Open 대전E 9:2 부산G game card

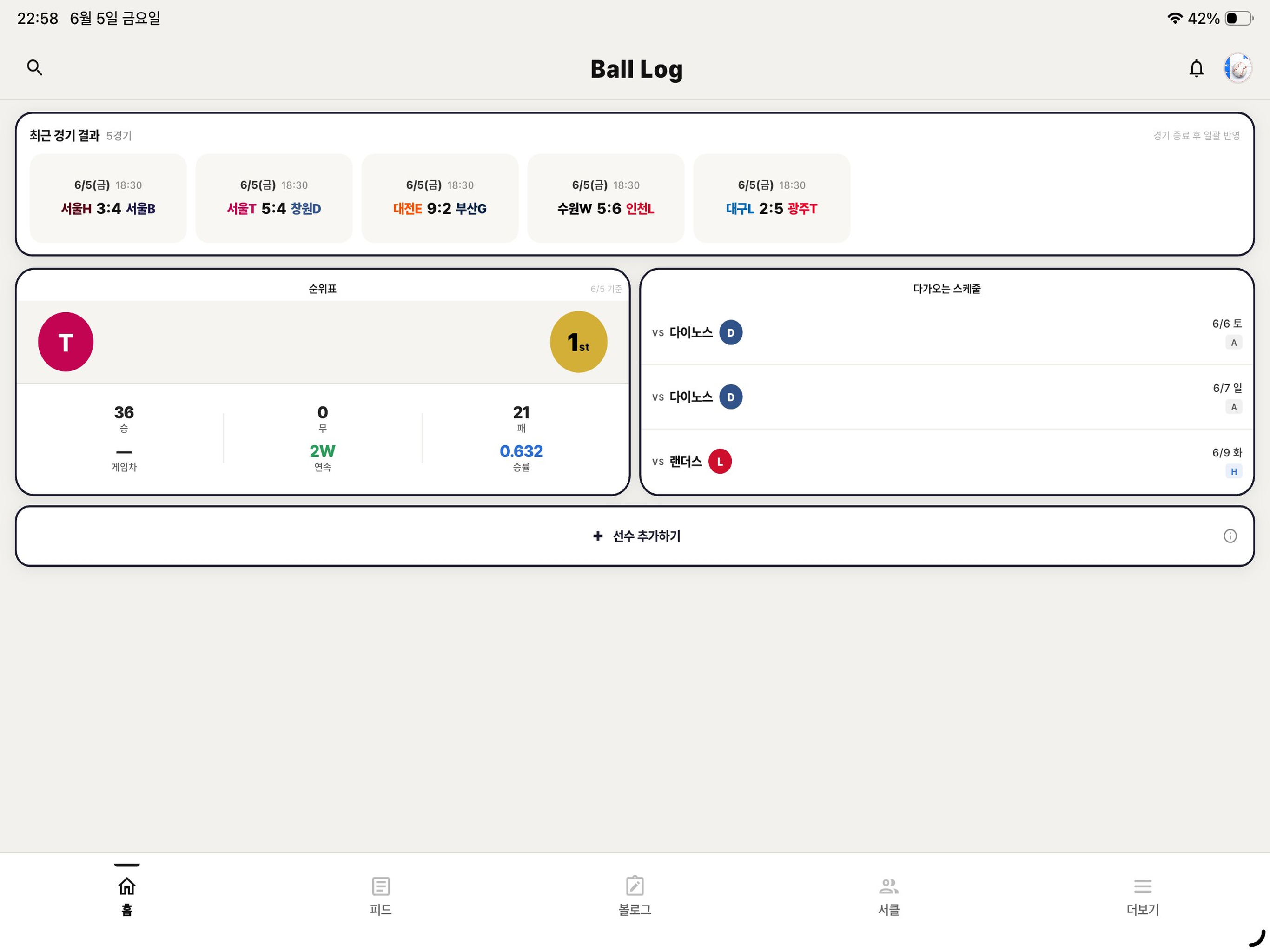click(x=440, y=198)
